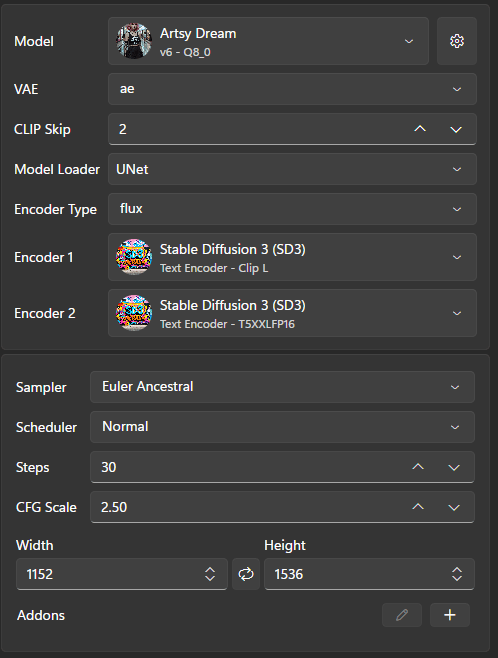498x658 pixels.
Task: Open Encoder 1 Clip L selector
Action: click(292, 257)
